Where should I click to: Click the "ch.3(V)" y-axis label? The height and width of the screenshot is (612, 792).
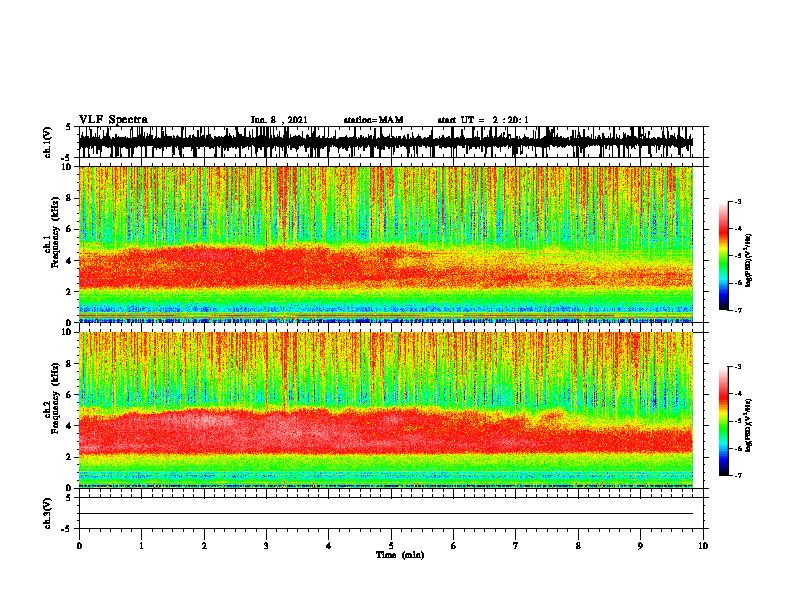click(48, 513)
